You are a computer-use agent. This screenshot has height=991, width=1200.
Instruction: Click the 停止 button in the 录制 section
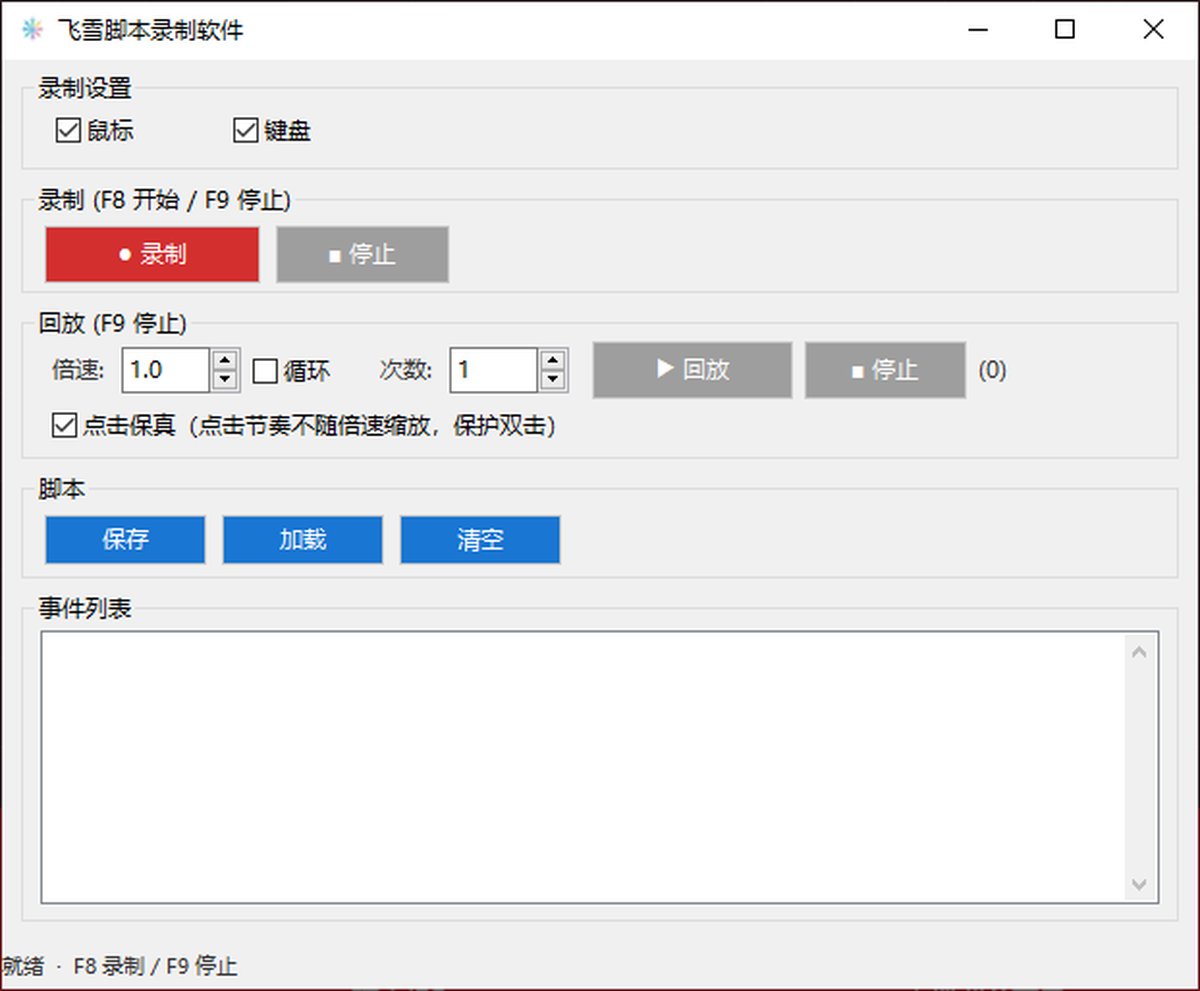click(x=362, y=254)
